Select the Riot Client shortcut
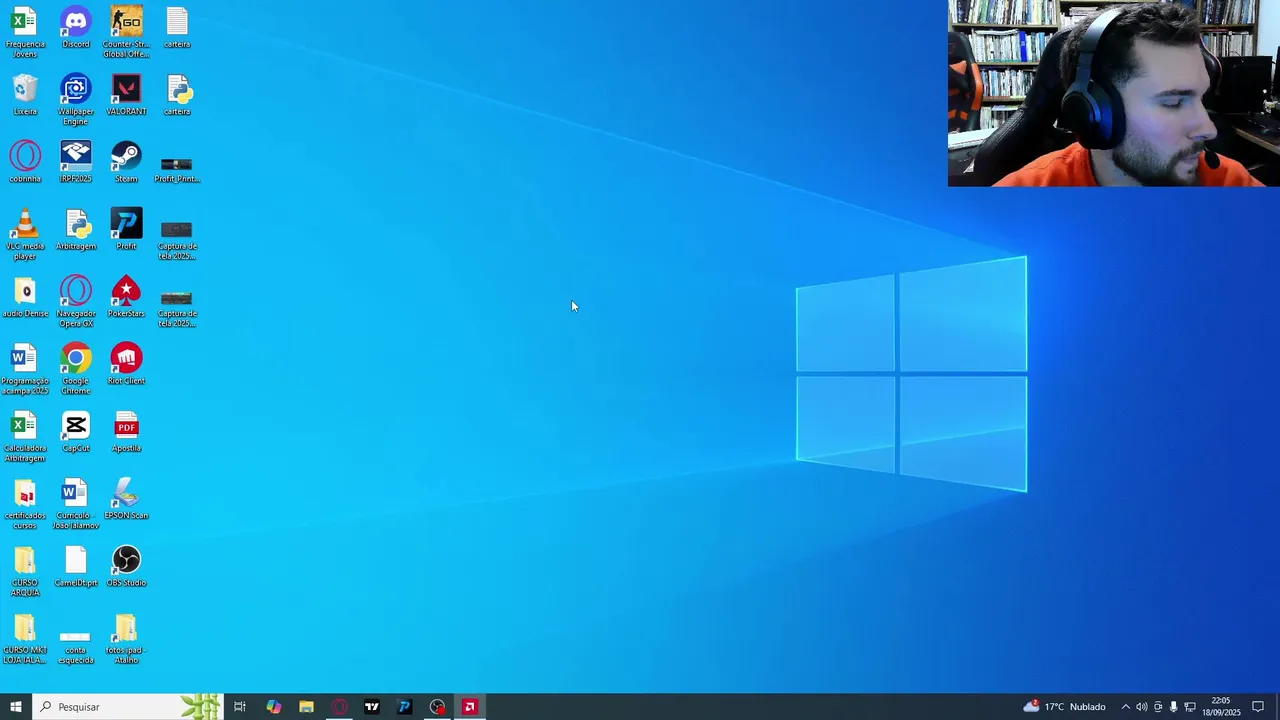Viewport: 1280px width, 720px height. pos(126,364)
